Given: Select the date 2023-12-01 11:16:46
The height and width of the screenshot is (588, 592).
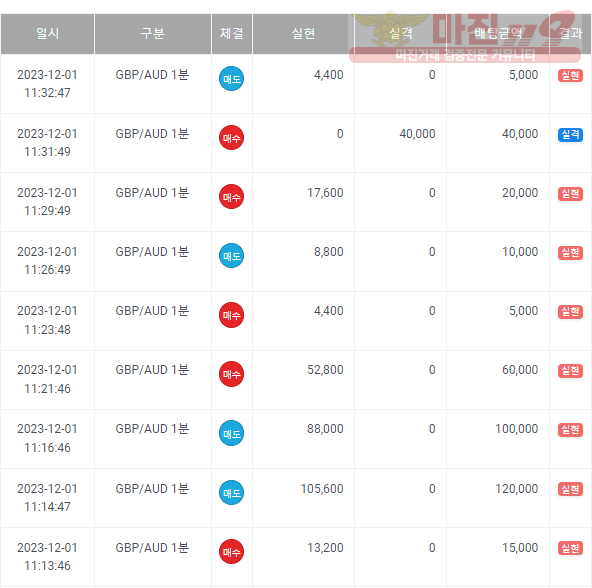Looking at the screenshot, I should point(47,438).
